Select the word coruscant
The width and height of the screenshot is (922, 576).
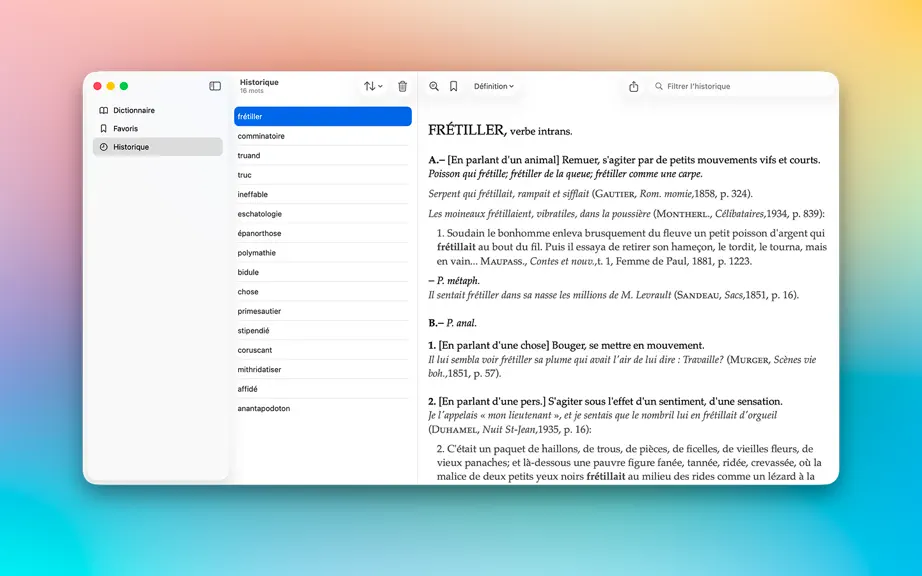(x=323, y=349)
